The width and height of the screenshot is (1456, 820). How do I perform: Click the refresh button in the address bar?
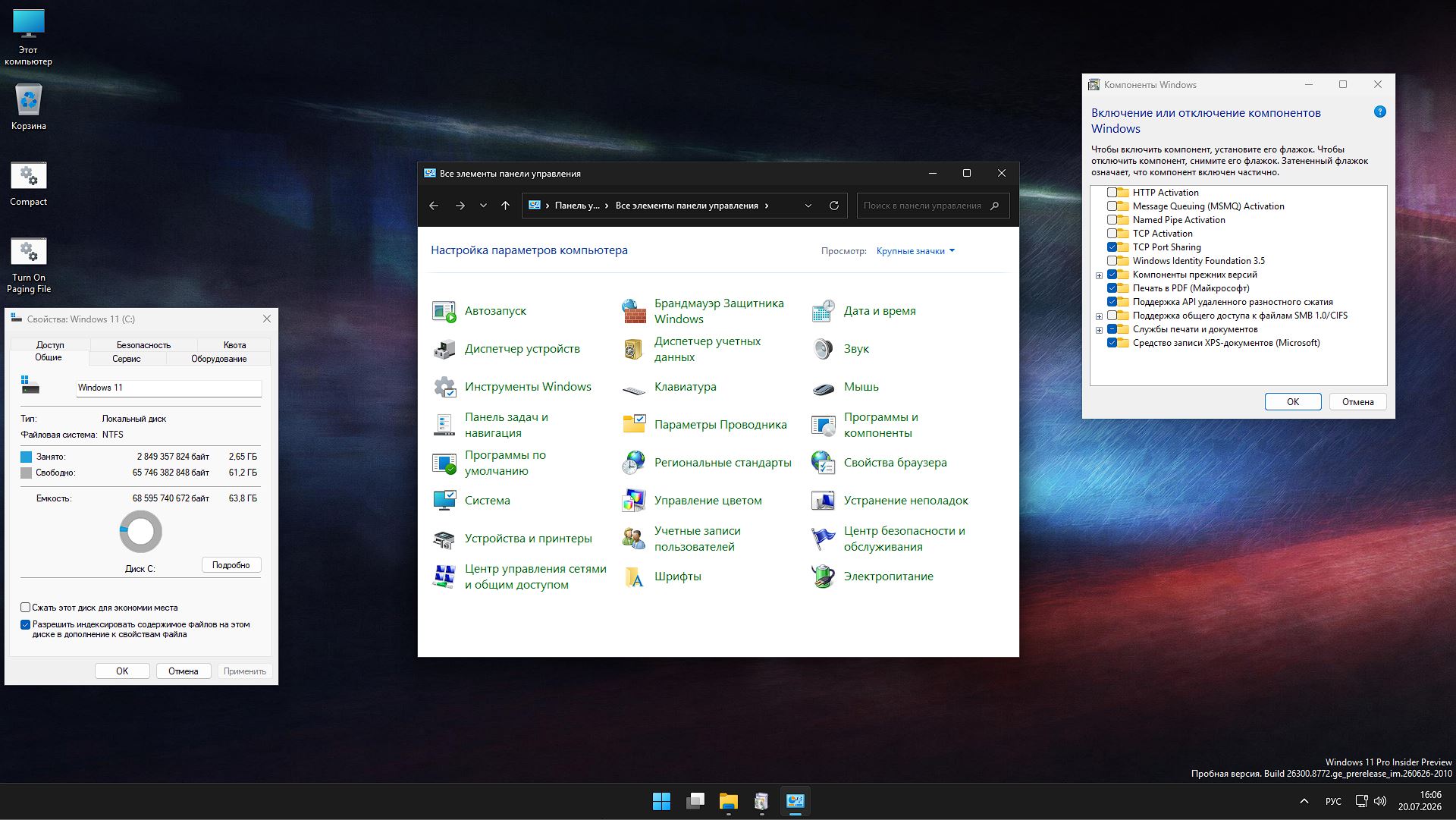833,206
